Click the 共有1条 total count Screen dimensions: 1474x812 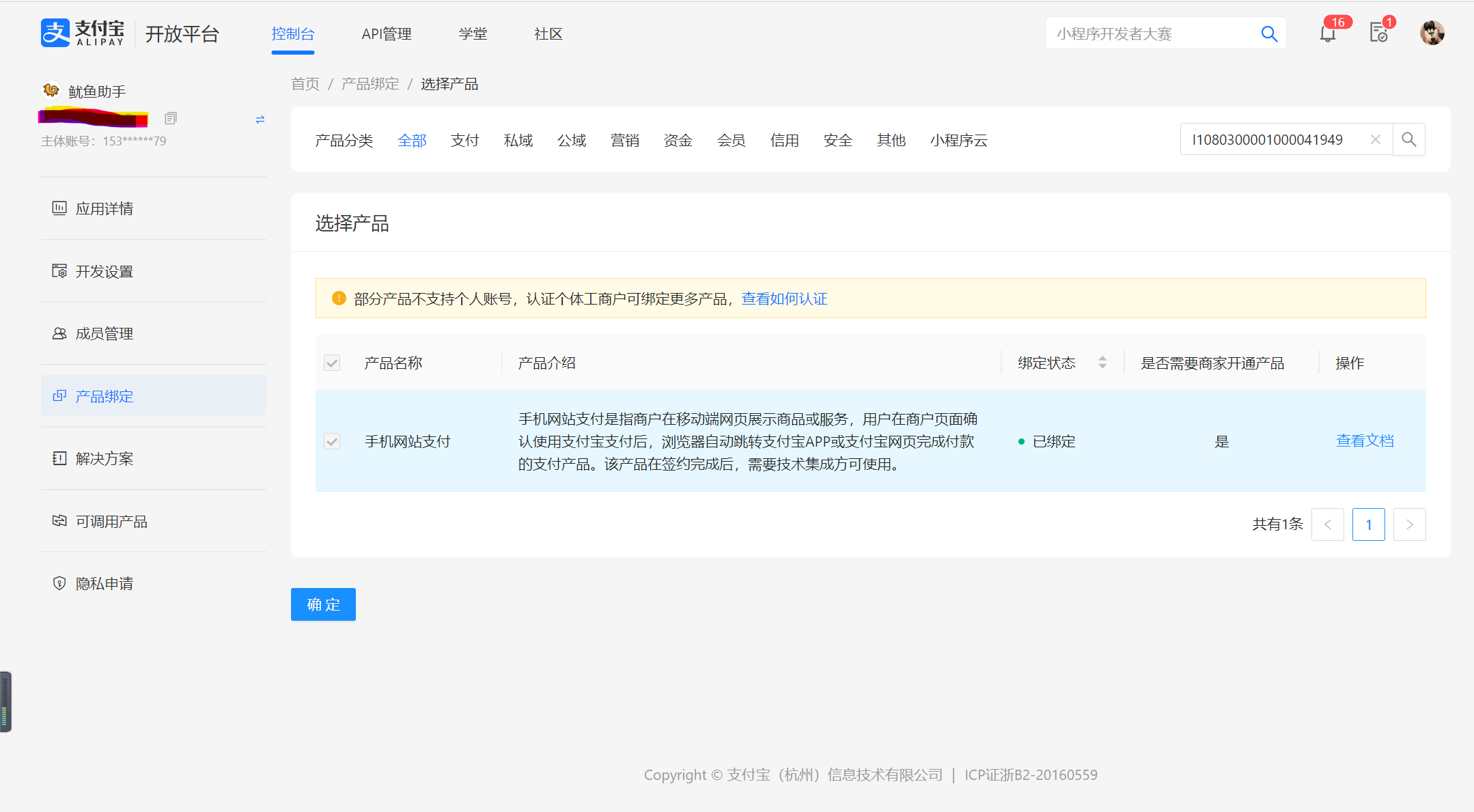click(x=1277, y=524)
